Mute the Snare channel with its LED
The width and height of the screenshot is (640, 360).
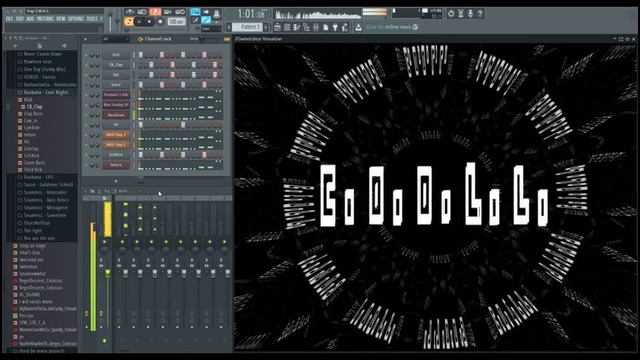(x=86, y=85)
